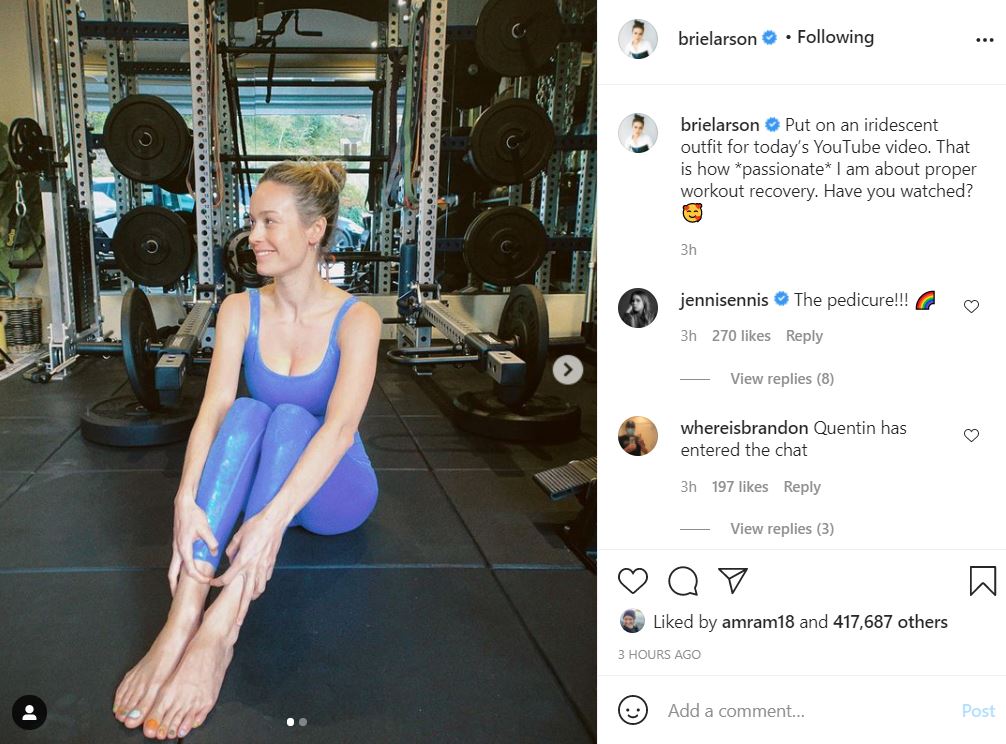Like whereisbrandon's comment heart
The width and height of the screenshot is (1006, 744).
click(x=971, y=435)
